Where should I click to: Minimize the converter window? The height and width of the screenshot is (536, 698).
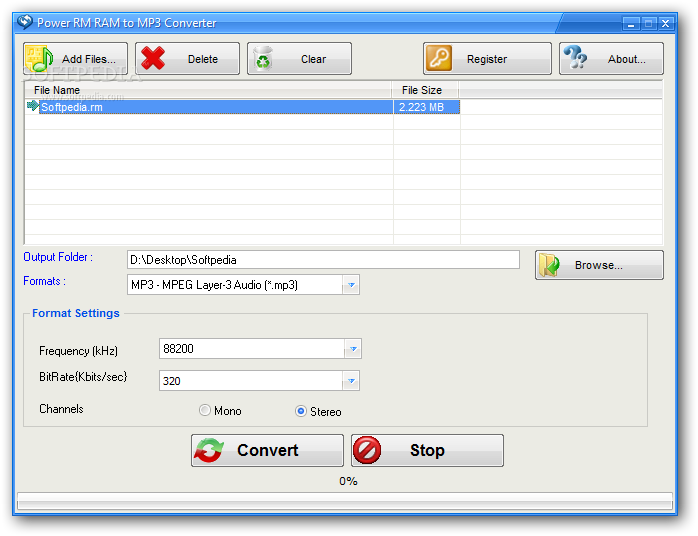coord(631,24)
